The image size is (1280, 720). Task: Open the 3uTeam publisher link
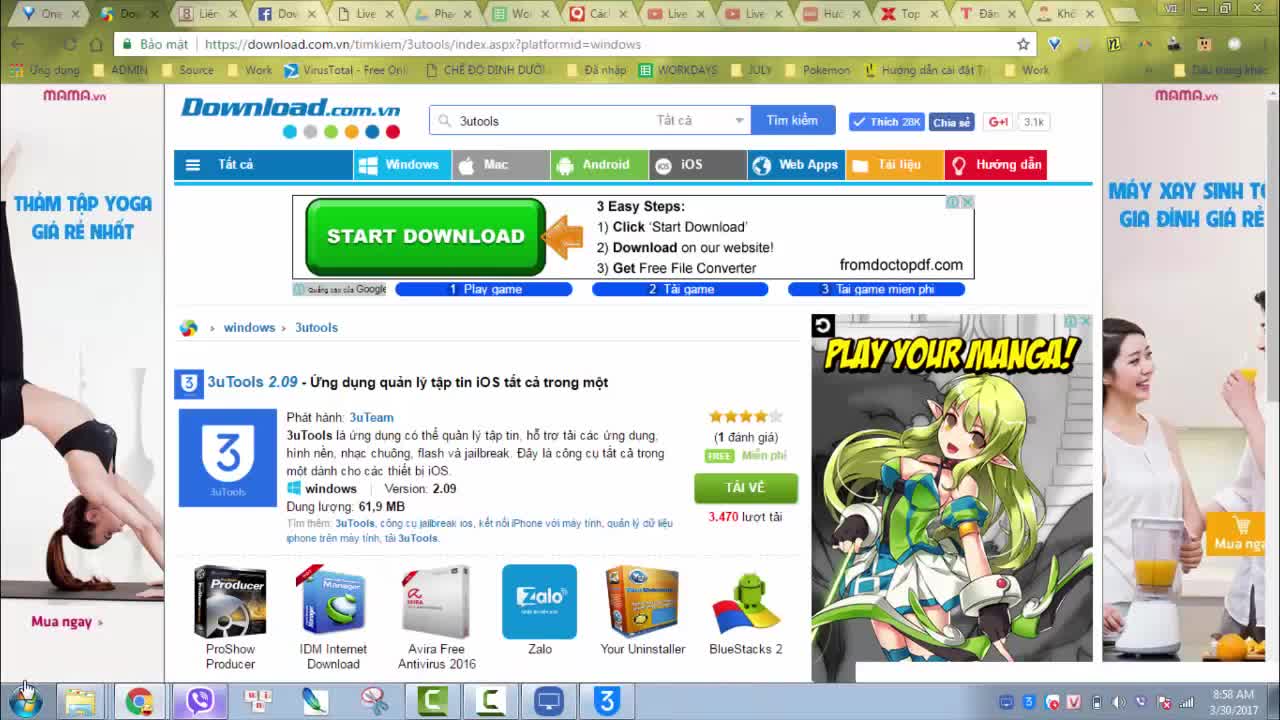point(371,417)
